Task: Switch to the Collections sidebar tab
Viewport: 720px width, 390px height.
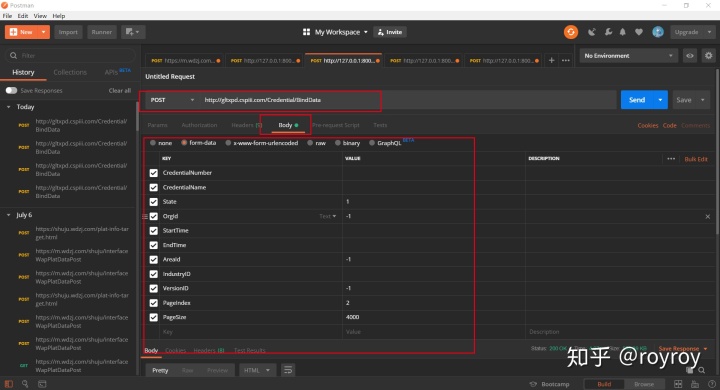Action: [x=70, y=72]
